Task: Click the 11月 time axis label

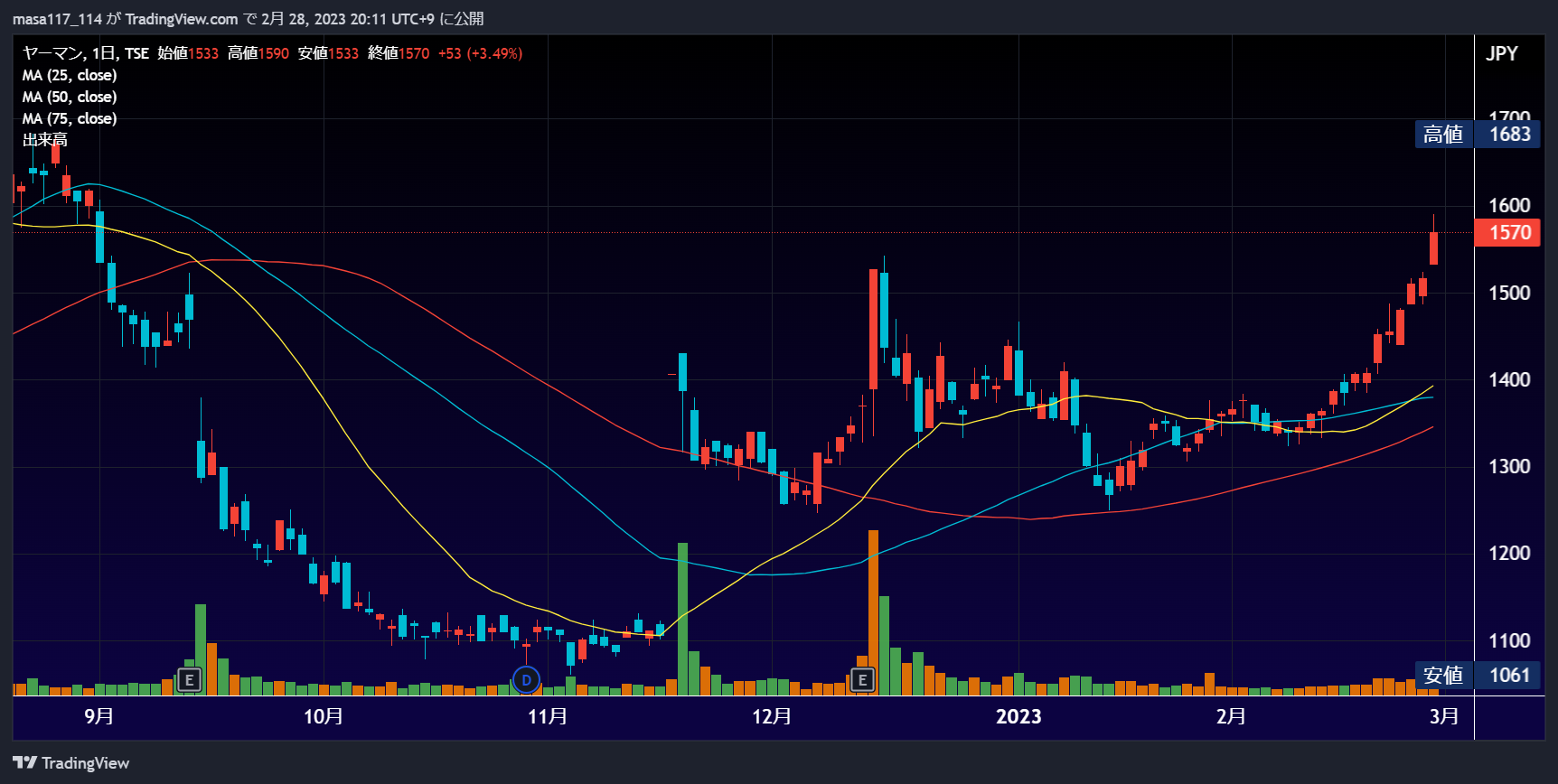Action: click(548, 716)
